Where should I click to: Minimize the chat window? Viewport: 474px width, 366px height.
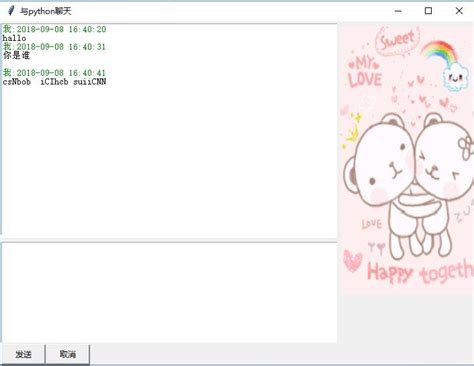(x=398, y=11)
